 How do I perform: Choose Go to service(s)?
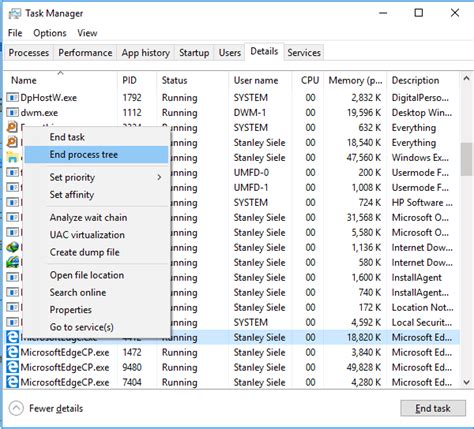tap(97, 327)
